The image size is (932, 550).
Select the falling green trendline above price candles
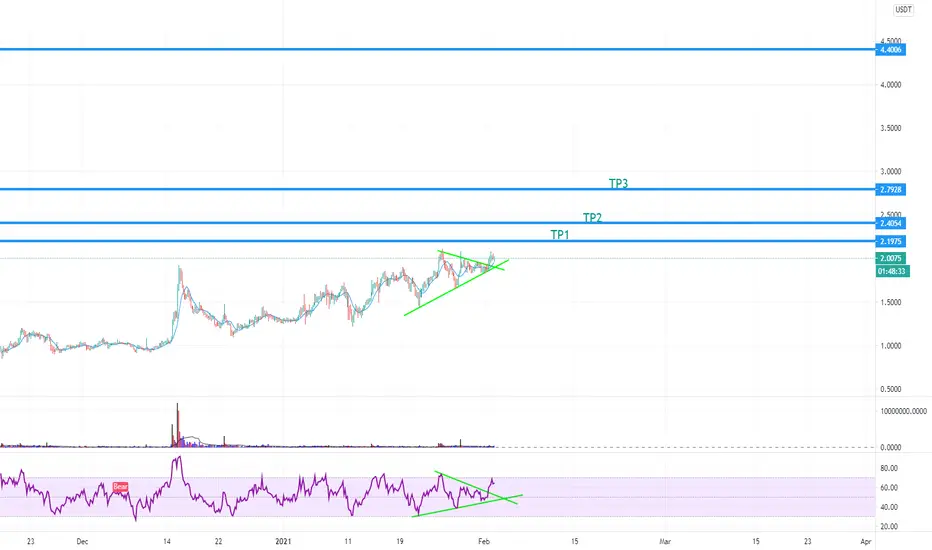471,260
